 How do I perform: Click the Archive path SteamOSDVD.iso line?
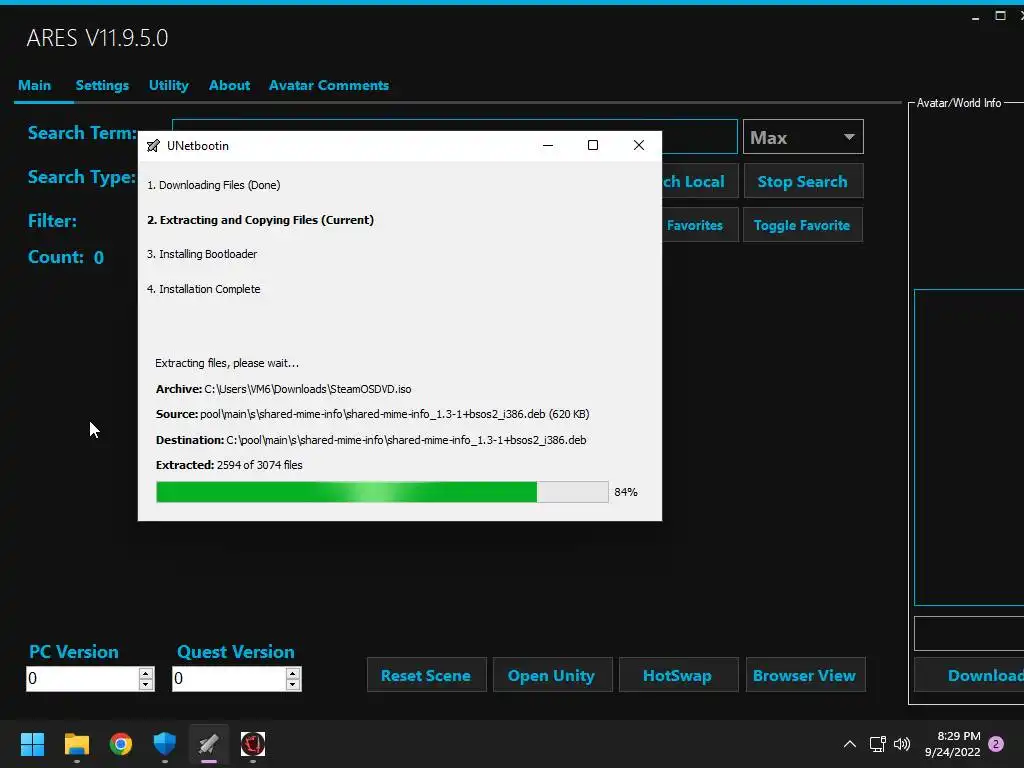283,389
